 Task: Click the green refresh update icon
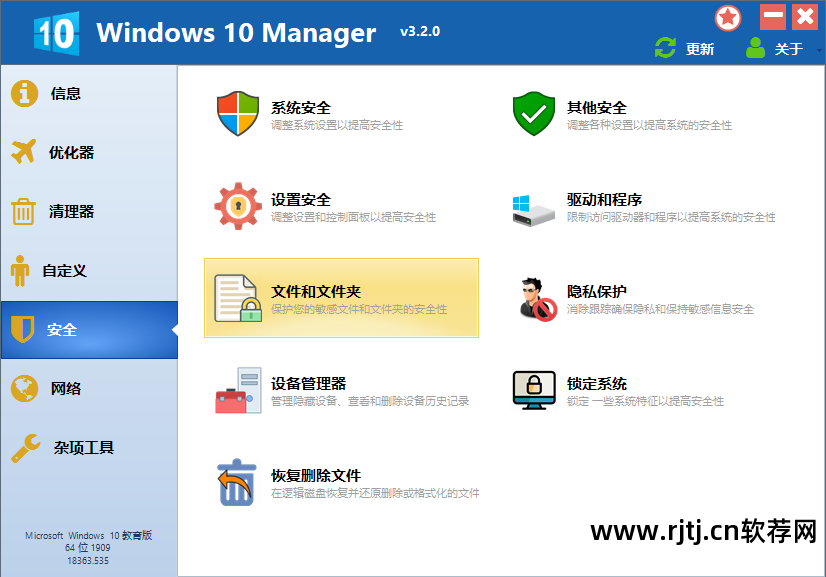665,48
